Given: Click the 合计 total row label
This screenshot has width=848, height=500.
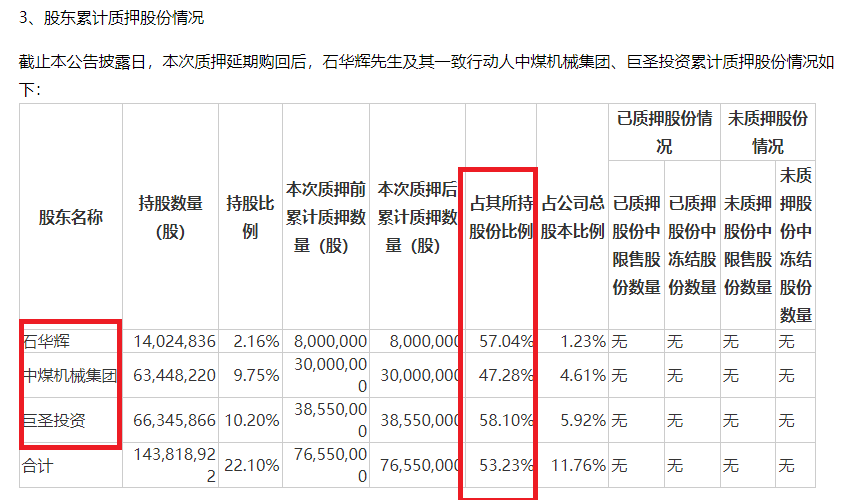Looking at the screenshot, I should tap(38, 465).
